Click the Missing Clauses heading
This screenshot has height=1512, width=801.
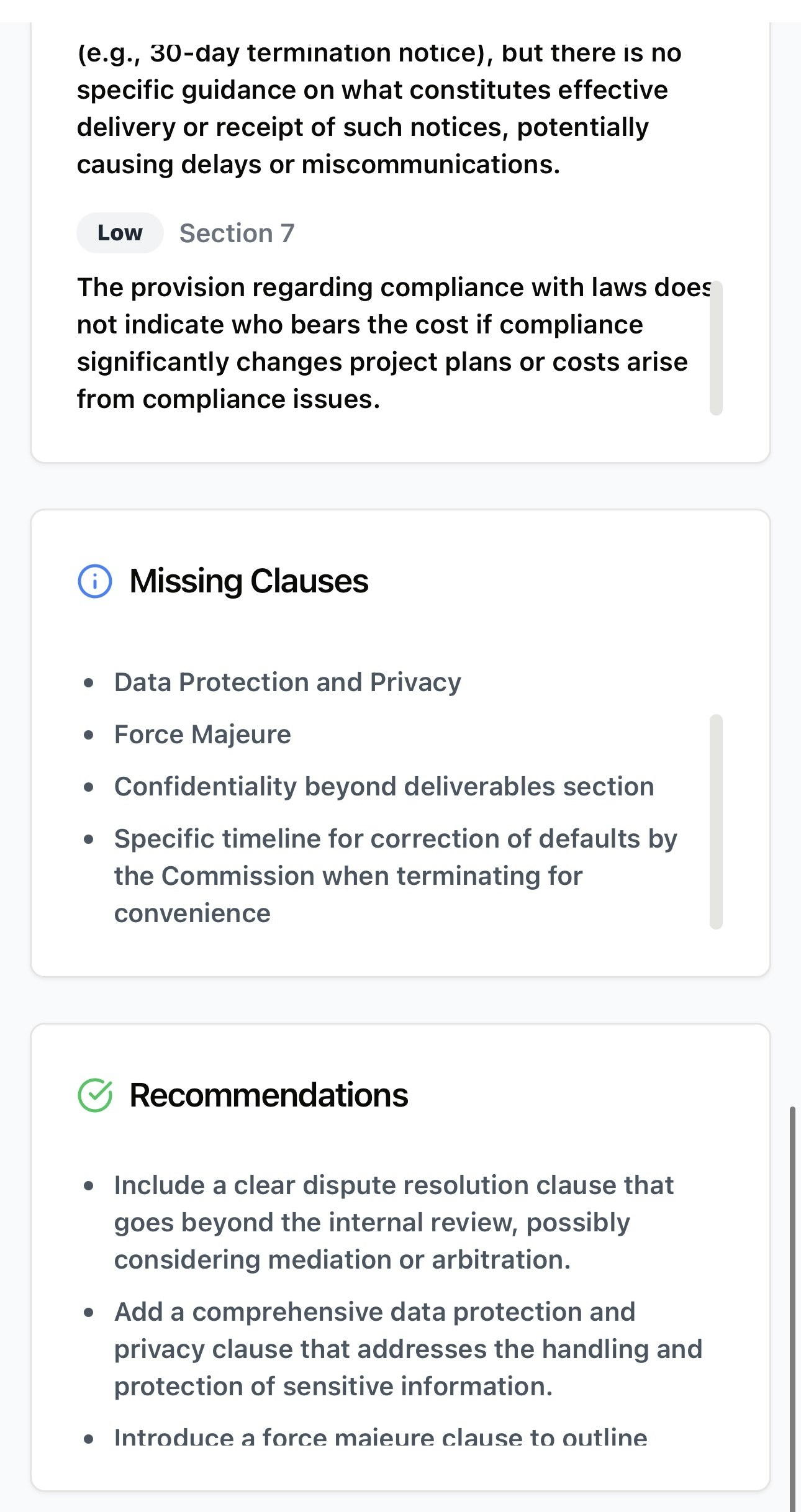point(249,581)
